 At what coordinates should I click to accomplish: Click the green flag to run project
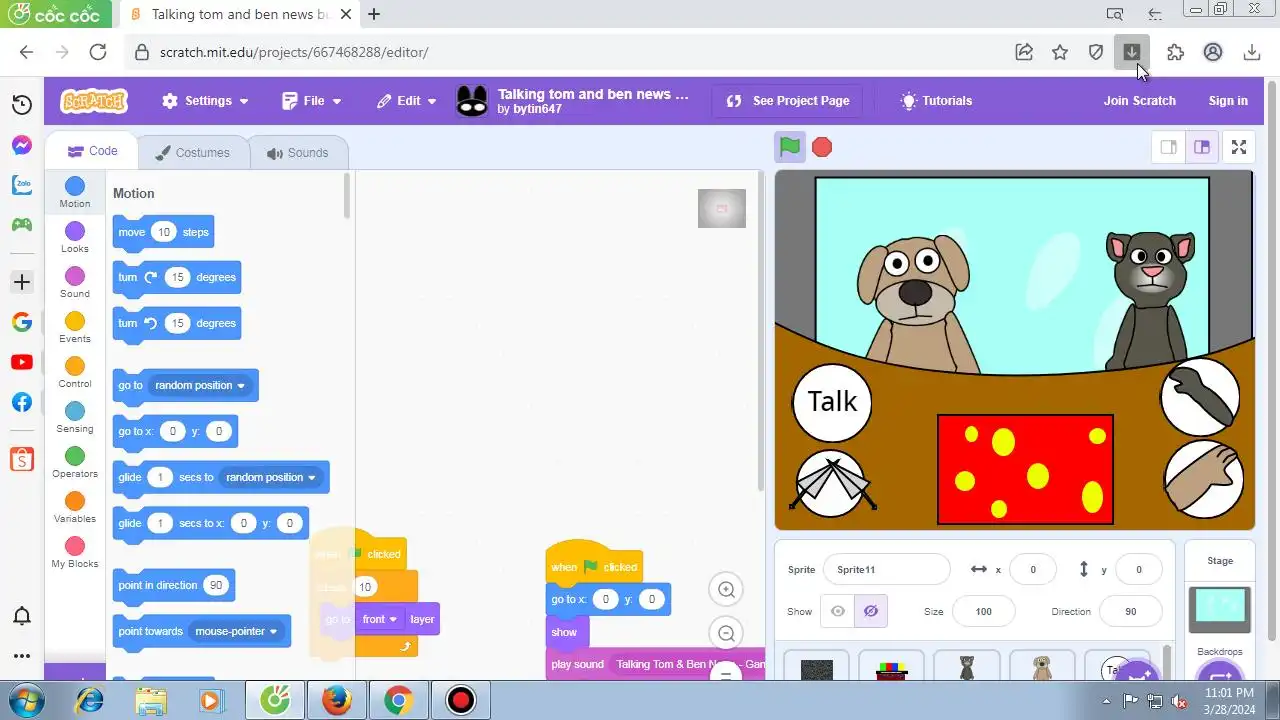click(790, 147)
